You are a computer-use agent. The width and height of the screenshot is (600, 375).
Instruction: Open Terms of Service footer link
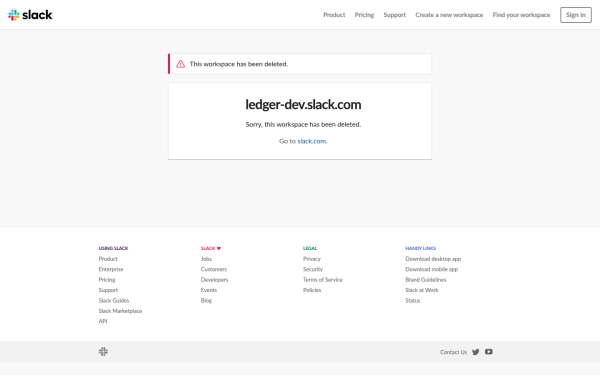[323, 280]
